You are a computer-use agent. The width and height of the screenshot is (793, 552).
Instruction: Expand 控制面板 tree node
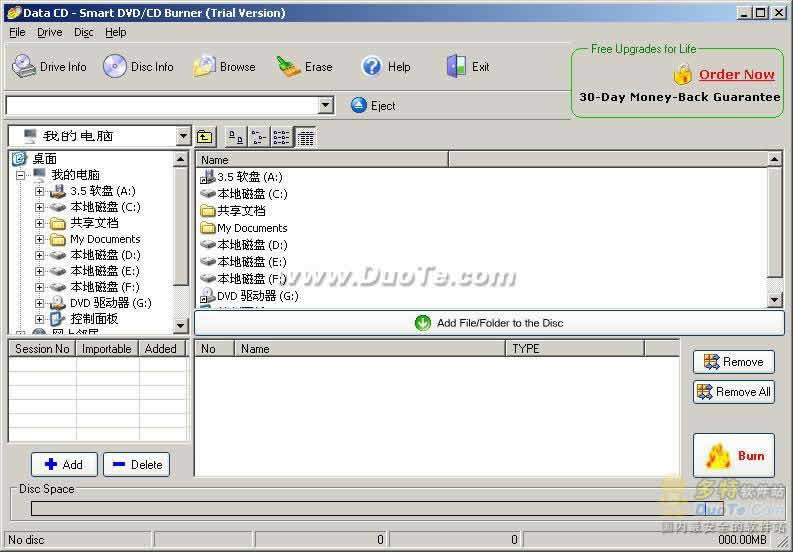point(39,319)
